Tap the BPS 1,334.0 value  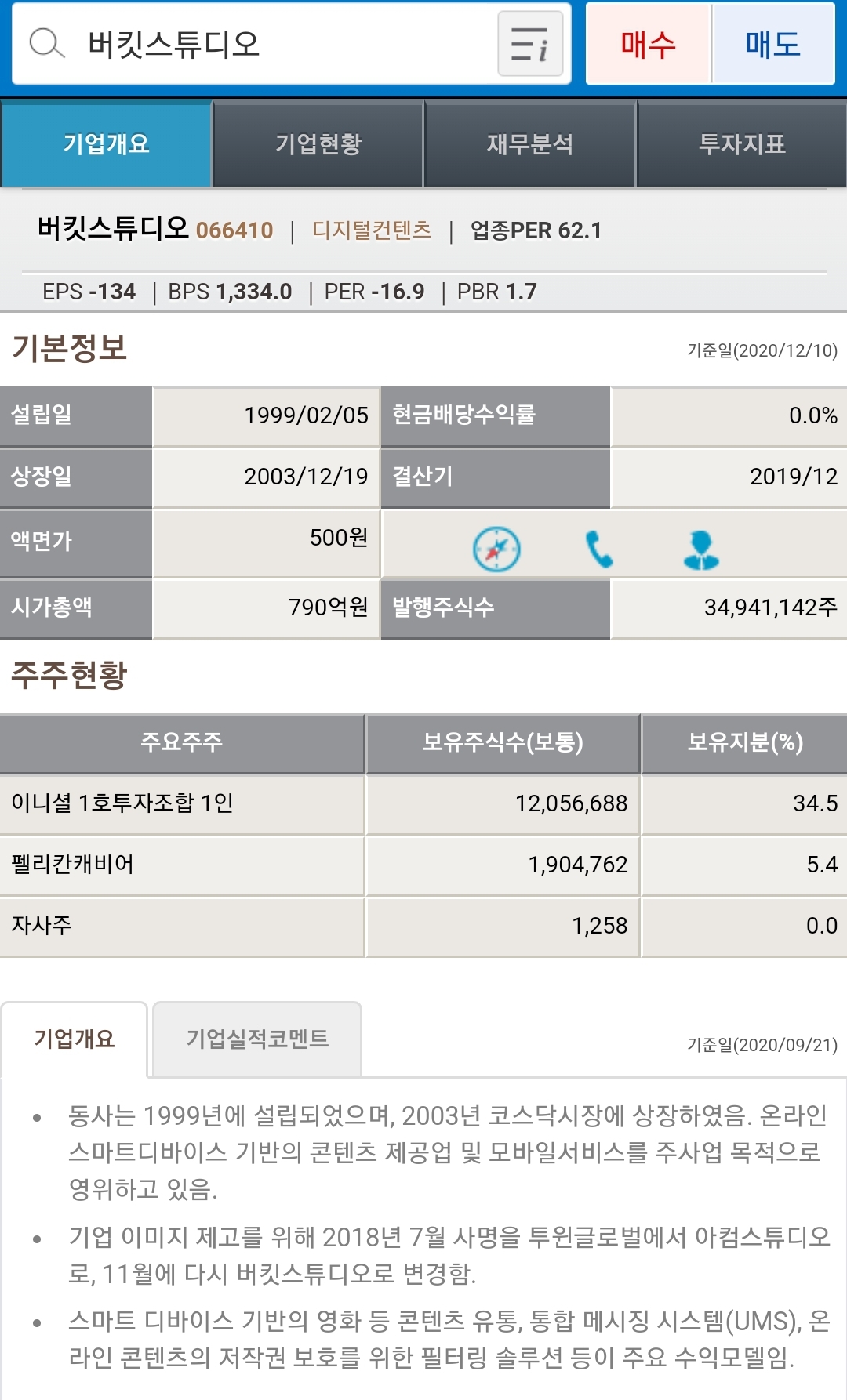pyautogui.click(x=230, y=292)
